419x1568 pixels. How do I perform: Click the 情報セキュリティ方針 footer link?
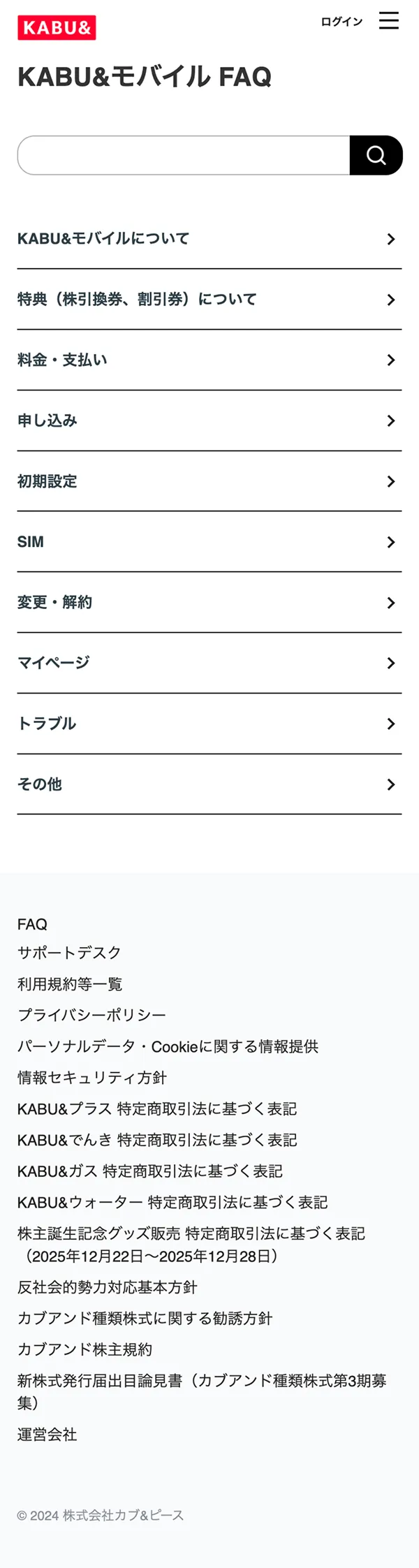(91, 1078)
